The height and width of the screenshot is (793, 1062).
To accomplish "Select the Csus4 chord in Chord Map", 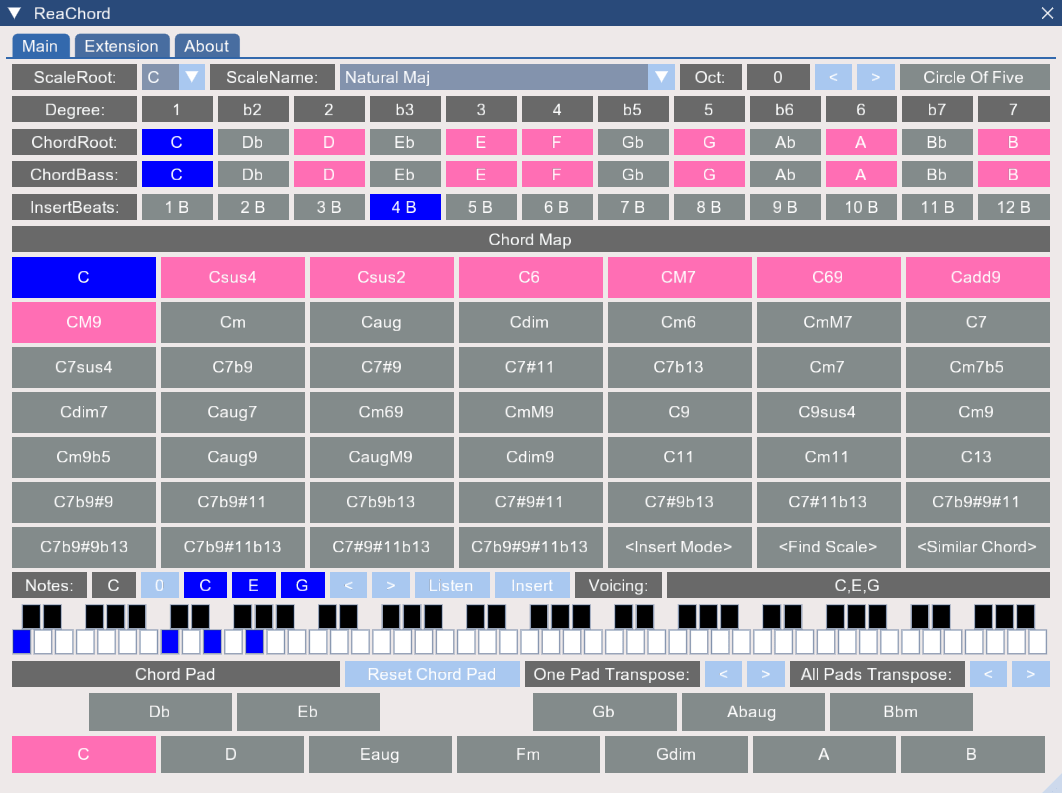I will tap(232, 277).
